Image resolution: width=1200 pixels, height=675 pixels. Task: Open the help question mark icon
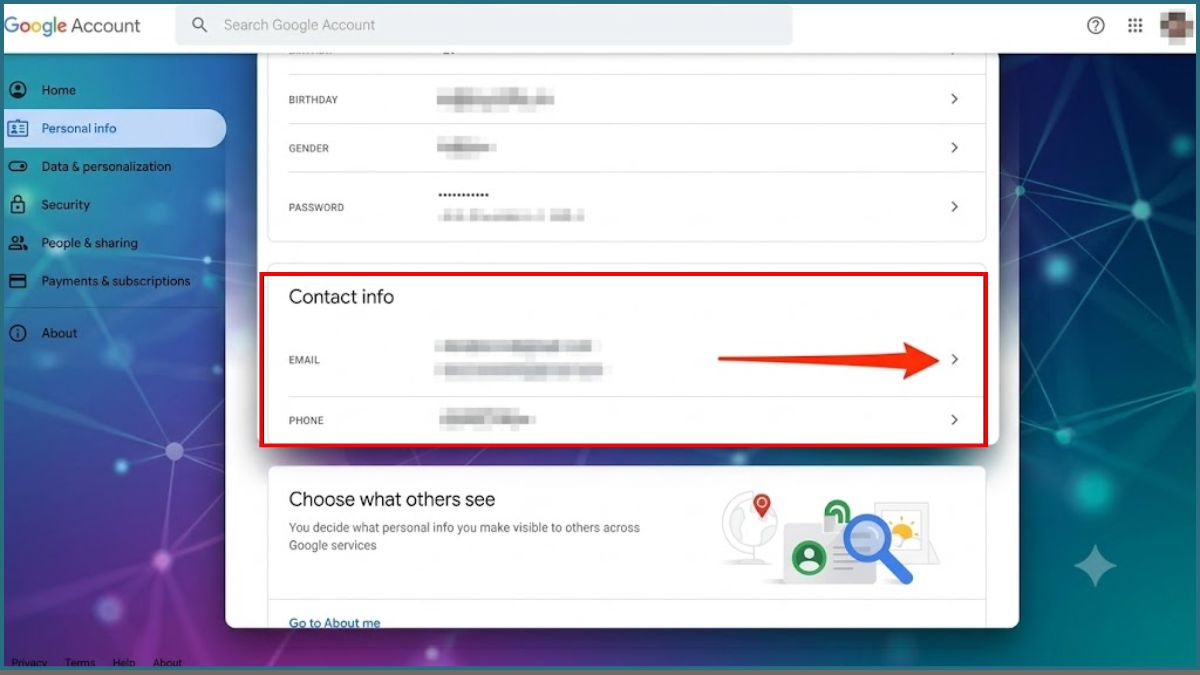pyautogui.click(x=1096, y=26)
